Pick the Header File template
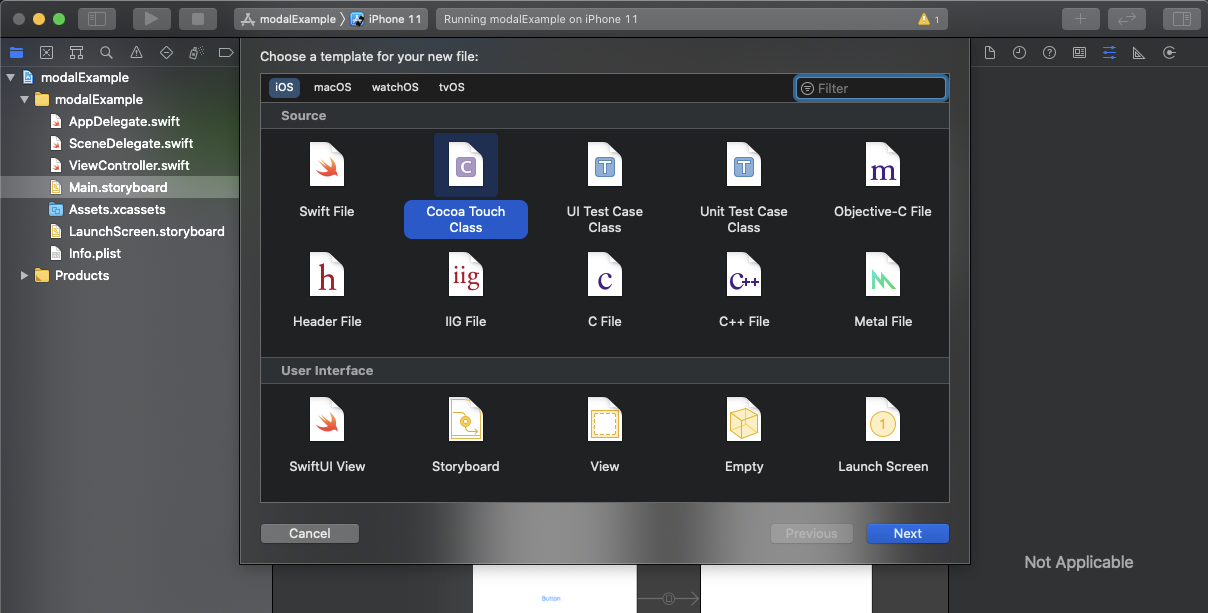 (x=327, y=290)
